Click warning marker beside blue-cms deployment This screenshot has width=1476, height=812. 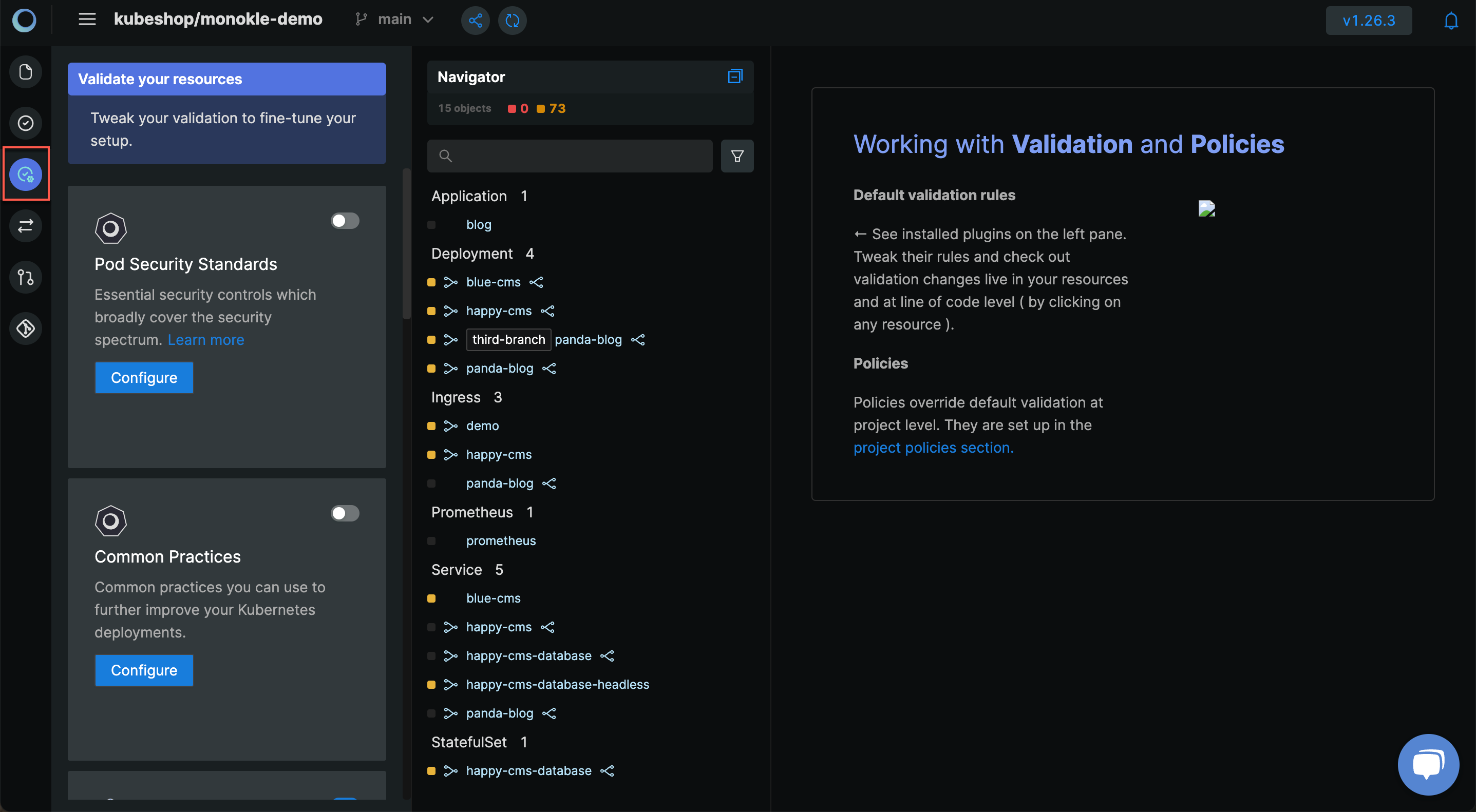pos(431,282)
